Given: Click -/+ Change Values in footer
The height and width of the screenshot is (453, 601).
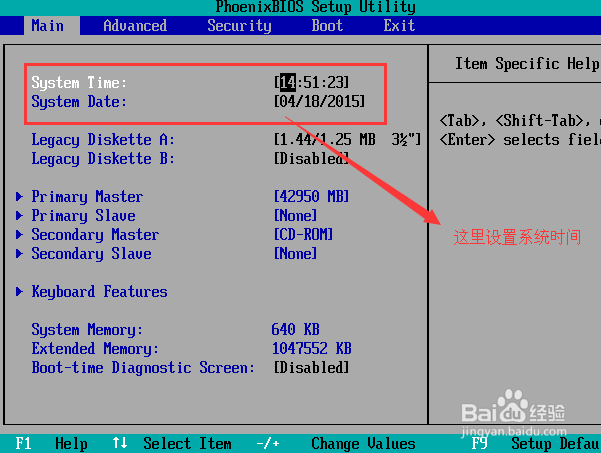Looking at the screenshot, I should point(336,443).
